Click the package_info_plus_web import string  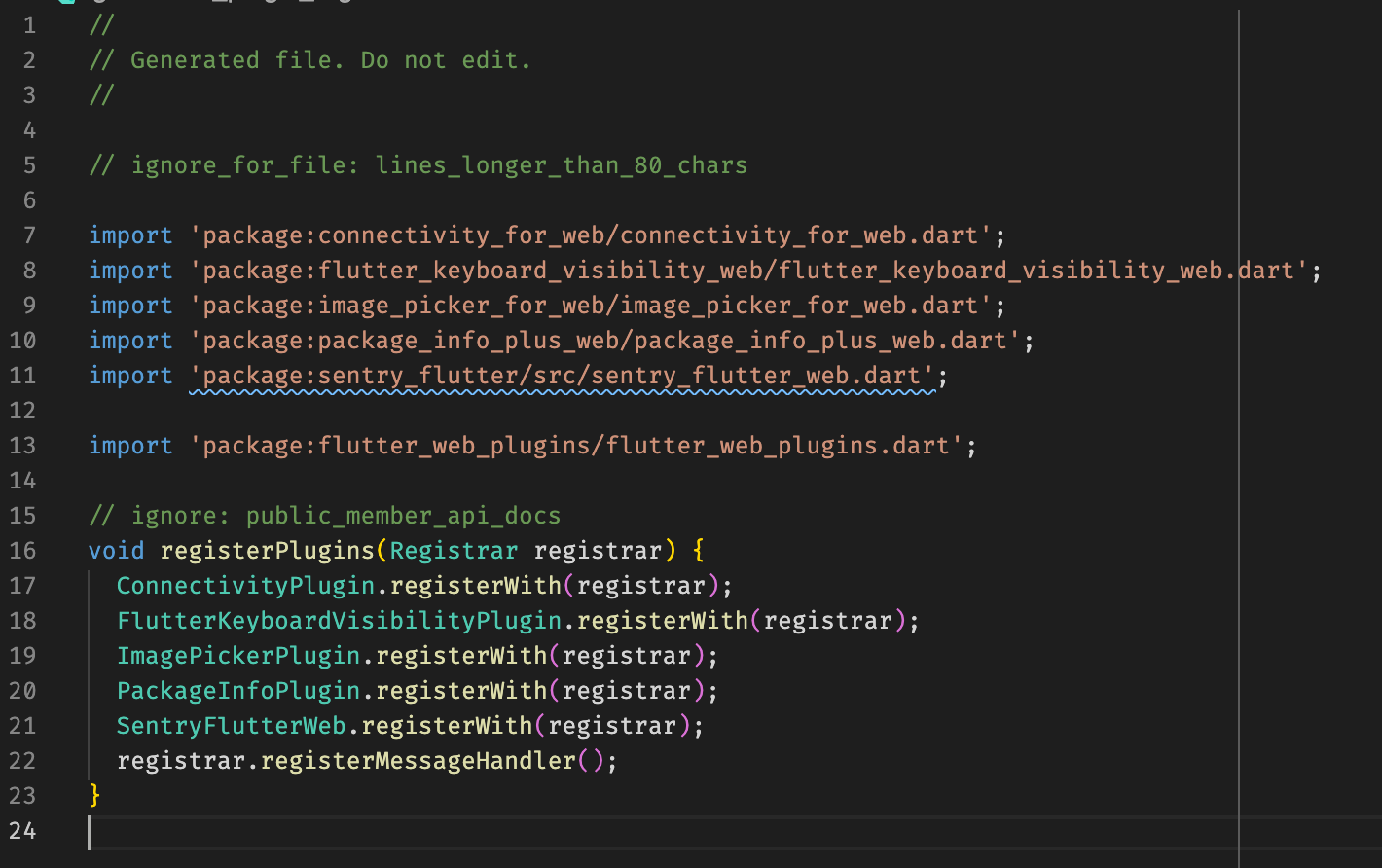click(x=605, y=341)
